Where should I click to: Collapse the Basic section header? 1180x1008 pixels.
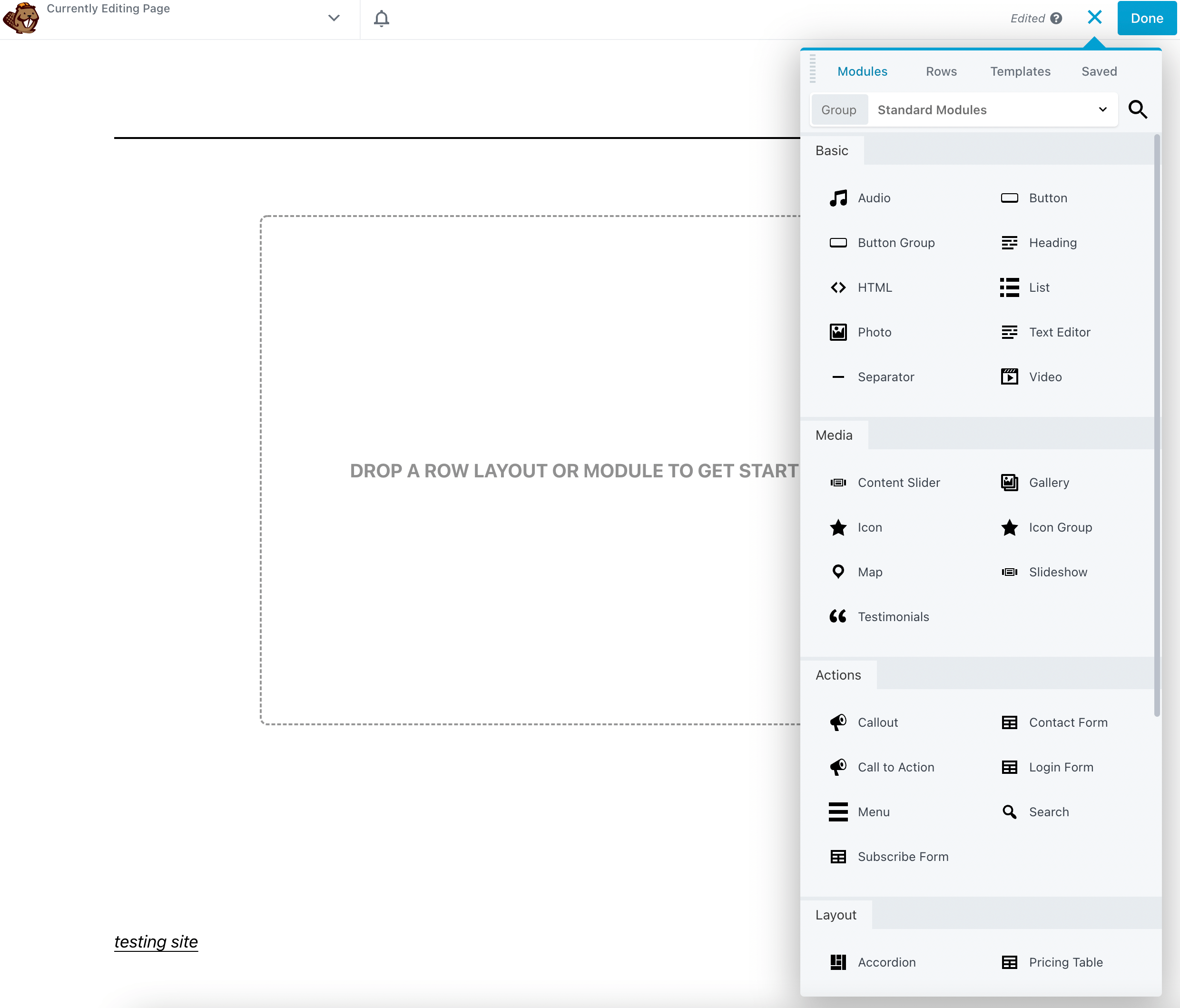tap(831, 151)
